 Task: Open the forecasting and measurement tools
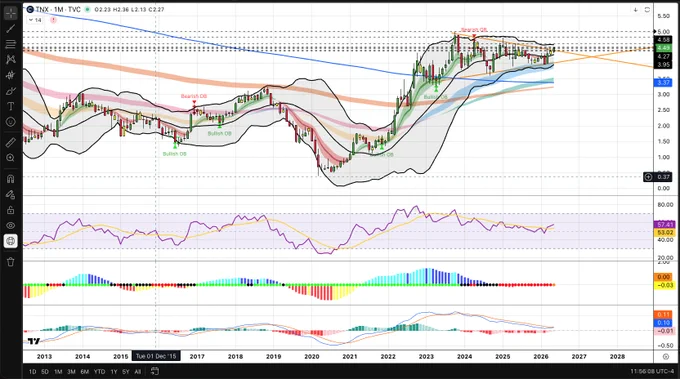(10, 75)
